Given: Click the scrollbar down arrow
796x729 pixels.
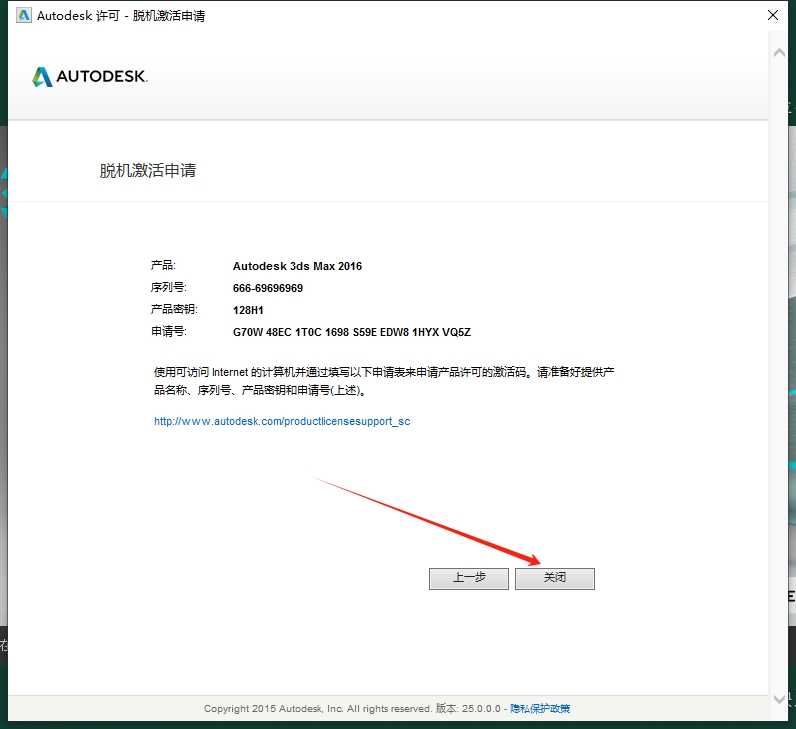Looking at the screenshot, I should click(780, 699).
